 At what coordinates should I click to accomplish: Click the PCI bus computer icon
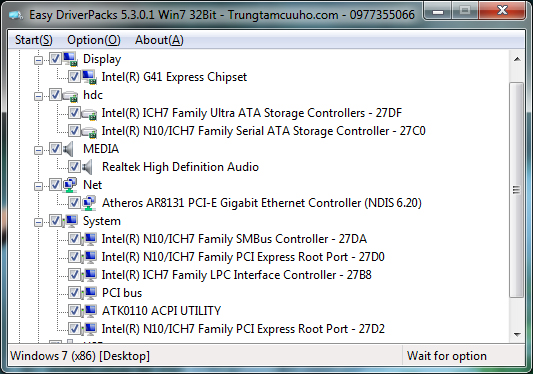[89, 293]
